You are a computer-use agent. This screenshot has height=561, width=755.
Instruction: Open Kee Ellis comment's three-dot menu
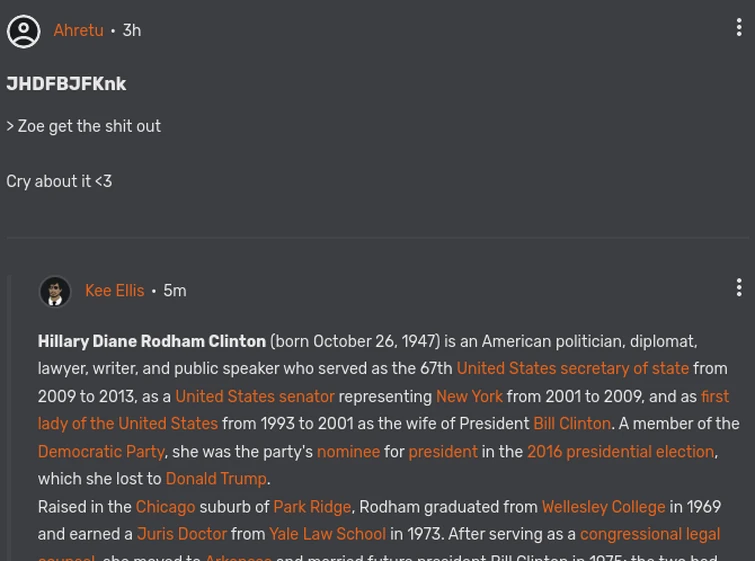[739, 288]
